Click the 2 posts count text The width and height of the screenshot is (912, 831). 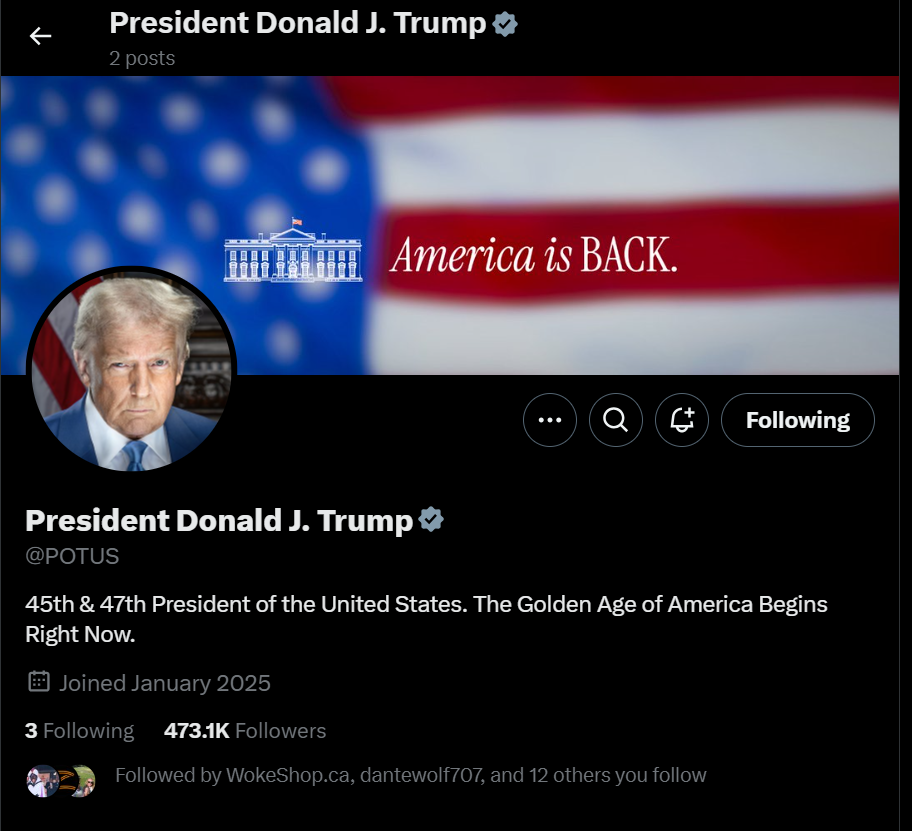(x=142, y=58)
